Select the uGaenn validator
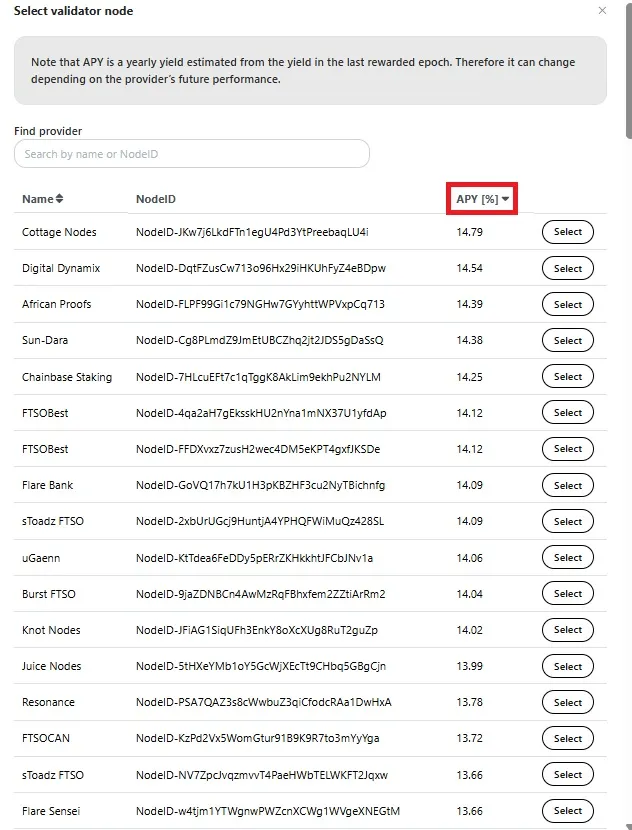Screen dimensions: 632x830 pos(567,557)
